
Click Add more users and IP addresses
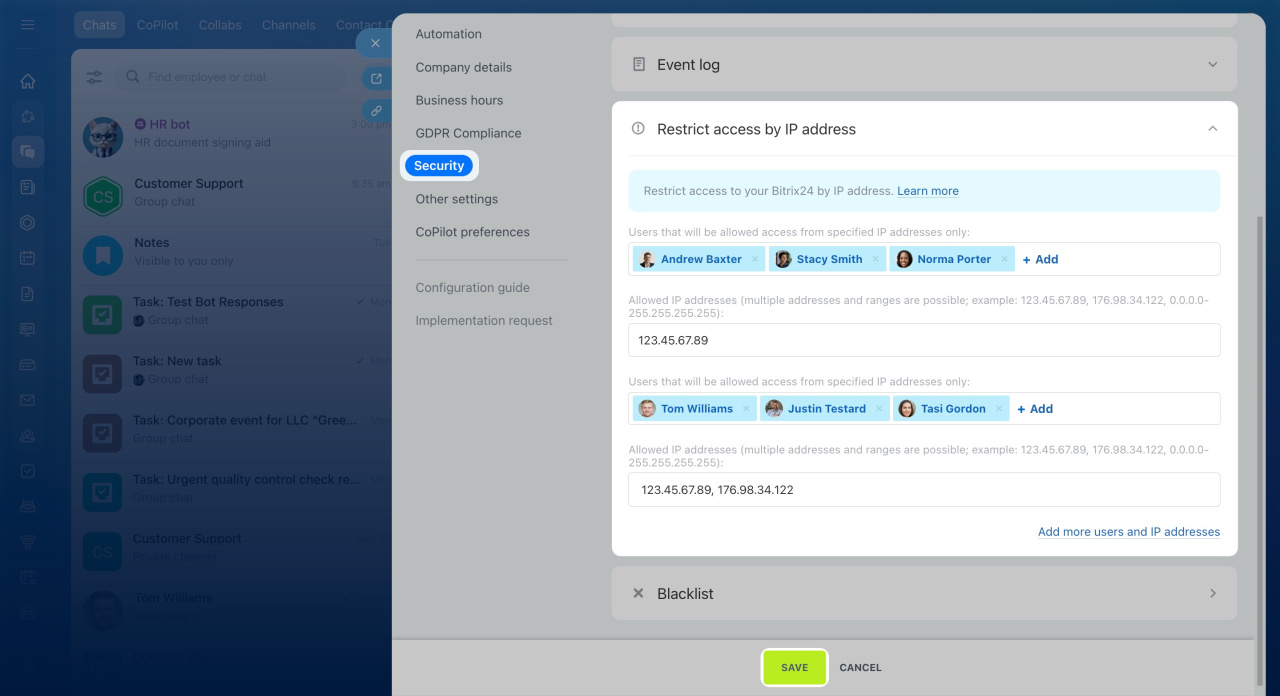click(1128, 532)
